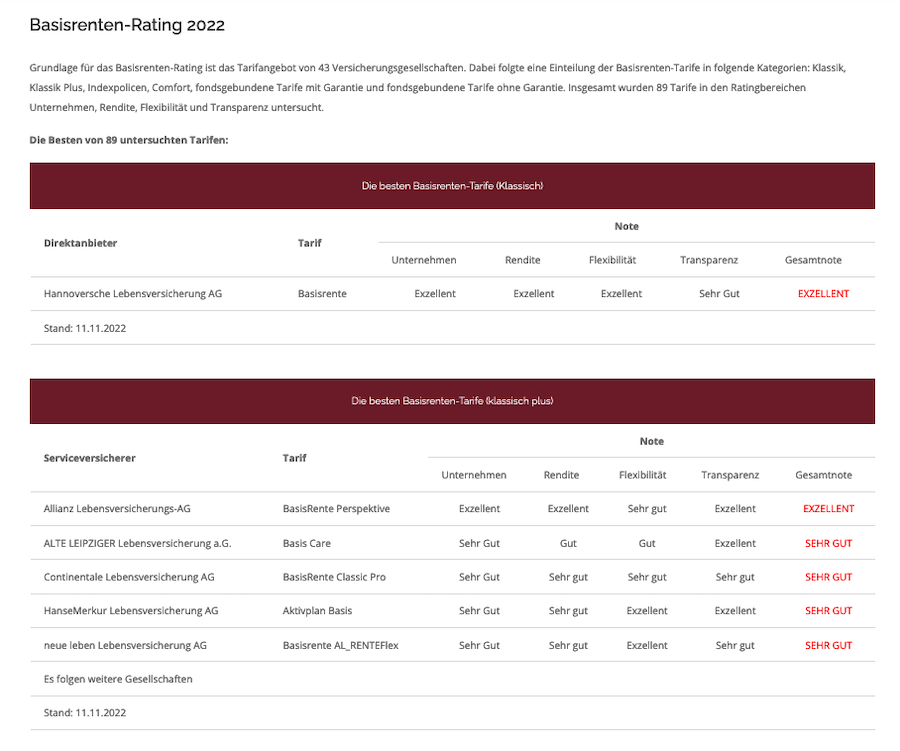
Task: Click Hannoversche's 'Sehr Gut' Transparenz grade
Action: pyautogui.click(x=719, y=294)
